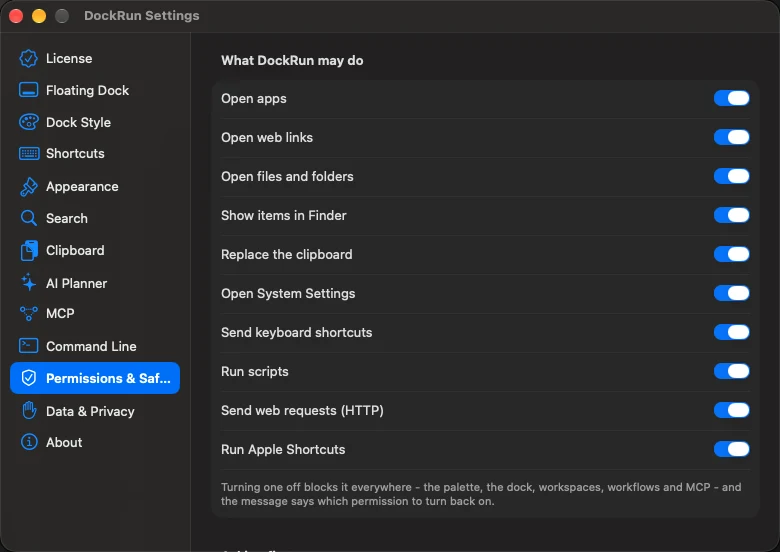Screen dimensions: 780x552
Task: Switch to the Appearance pane
Action: click(x=95, y=186)
